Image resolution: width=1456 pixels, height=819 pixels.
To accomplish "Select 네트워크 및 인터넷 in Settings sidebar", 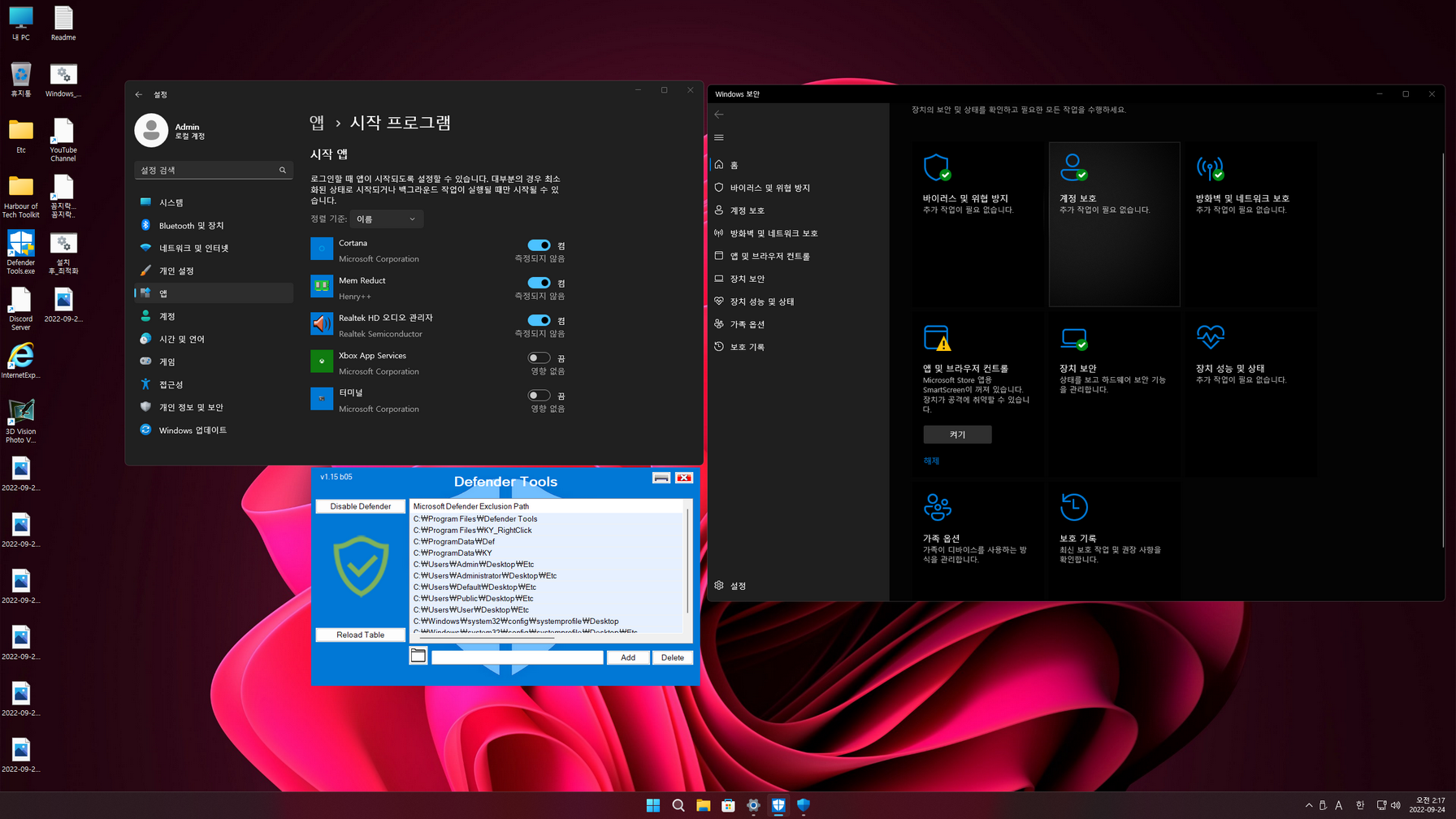I will [214, 248].
